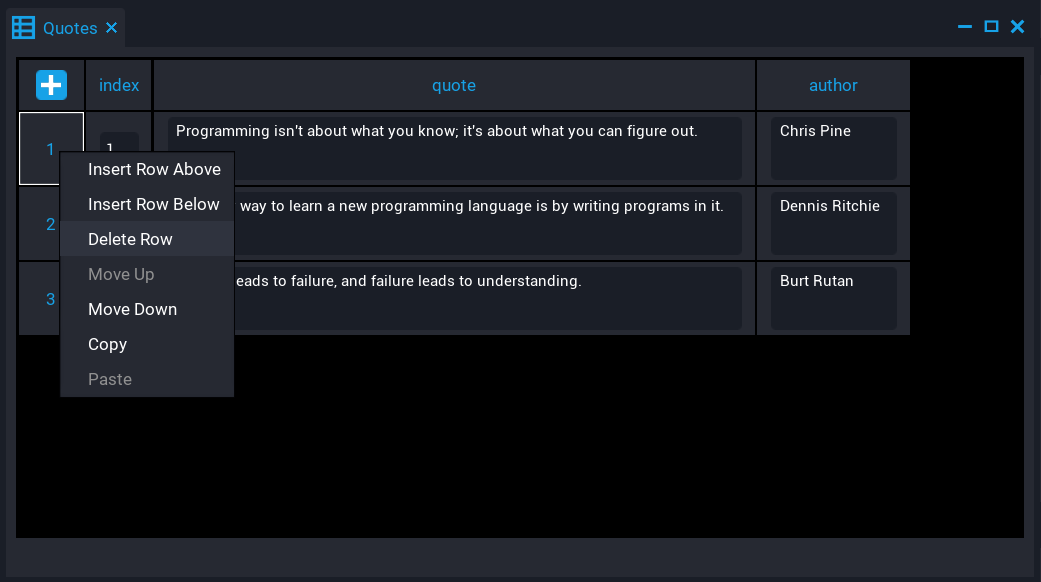Choose Insert Row Below from the context menu
The width and height of the screenshot is (1041, 582).
tap(154, 204)
